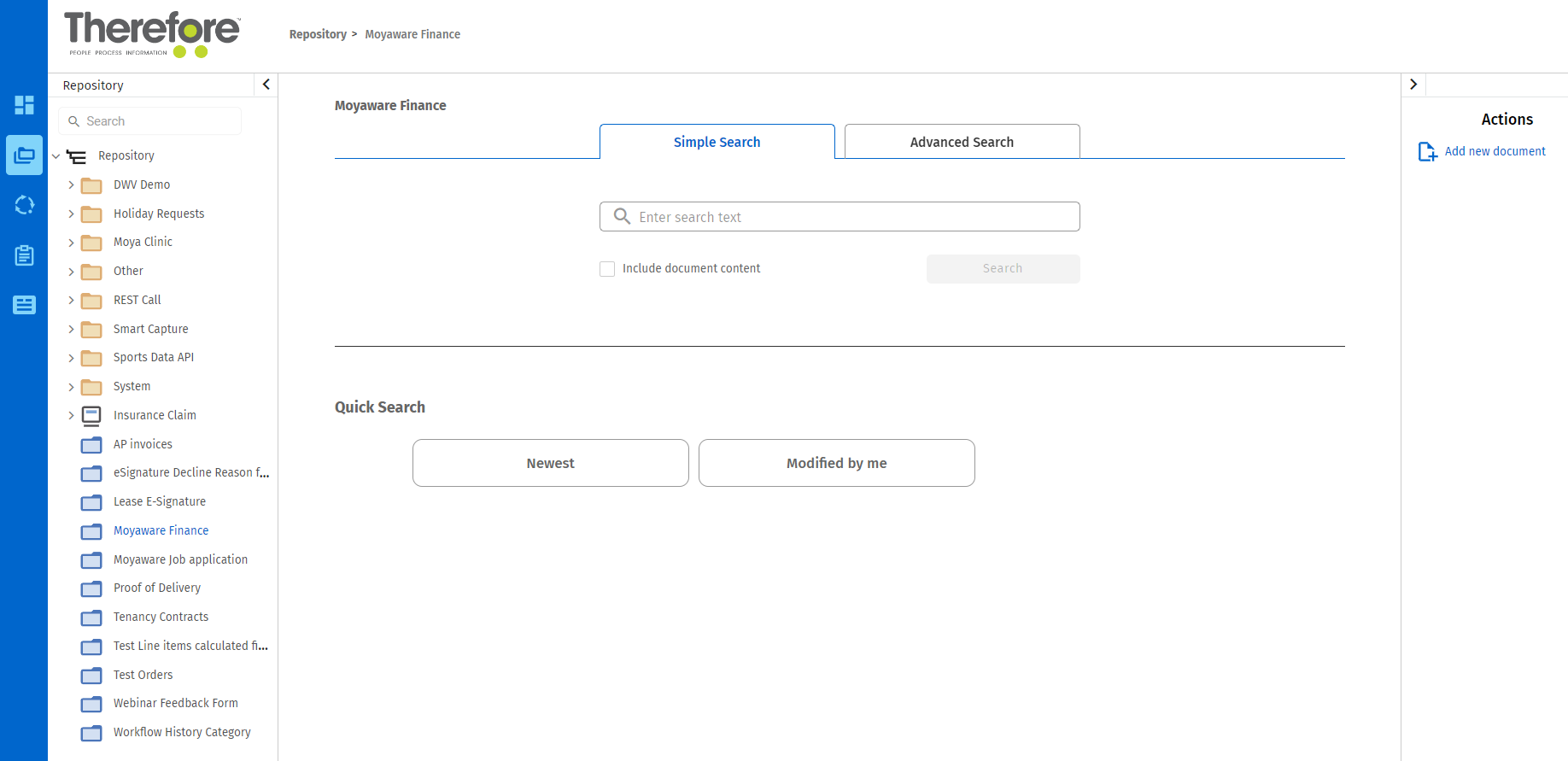Click the Repository breadcrumb link
This screenshot has width=1568, height=761.
coord(318,34)
